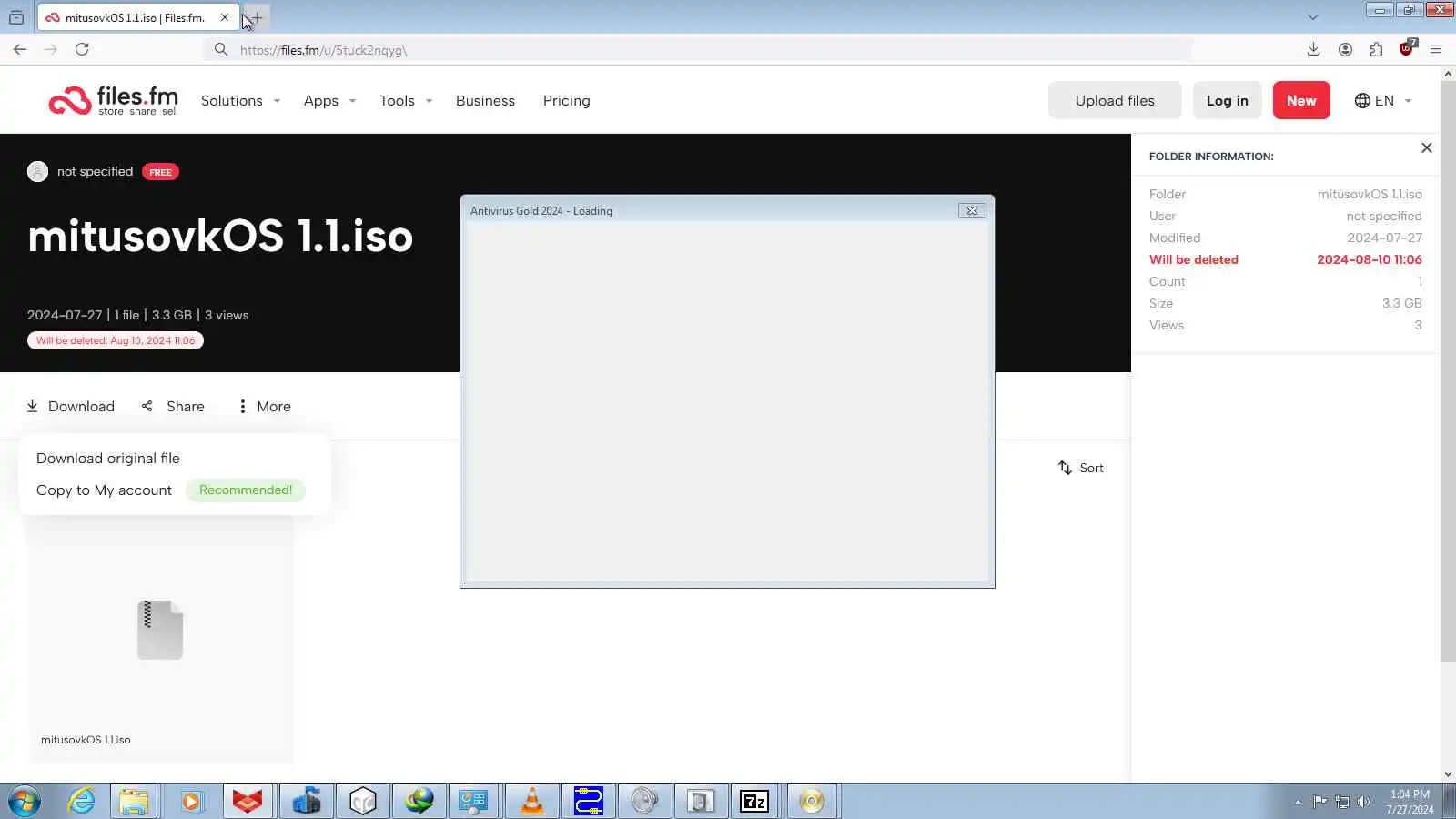Screen dimensions: 1456x819
Task: Click the volume speaker tray icon
Action: pyautogui.click(x=1363, y=802)
